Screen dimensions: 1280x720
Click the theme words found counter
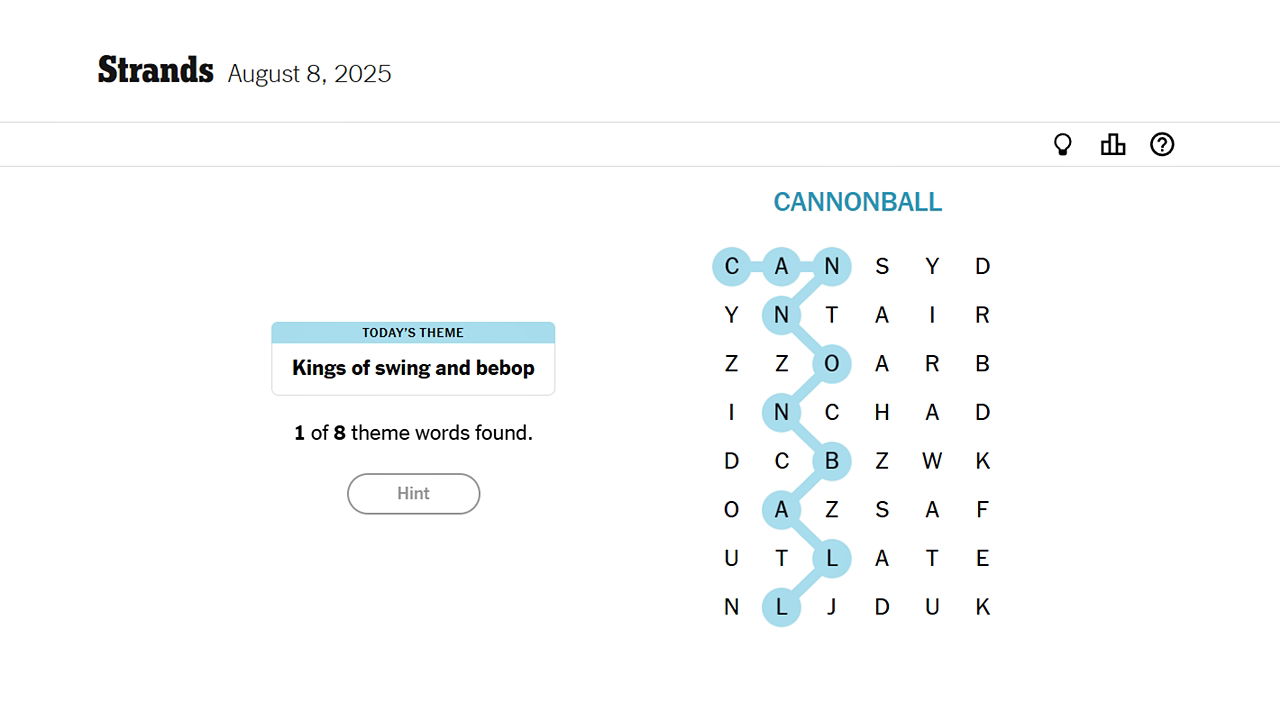click(x=413, y=433)
